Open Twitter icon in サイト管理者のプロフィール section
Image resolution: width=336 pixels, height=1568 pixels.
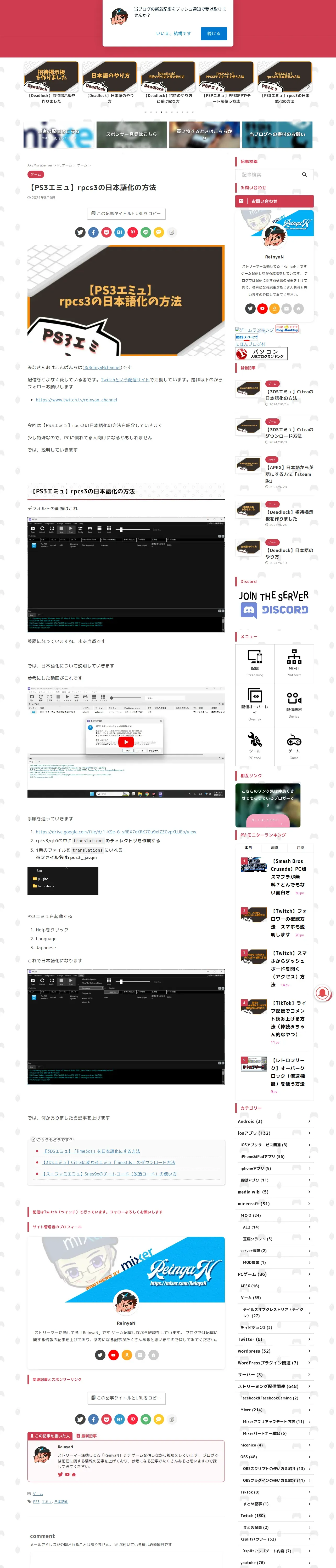point(100,1355)
